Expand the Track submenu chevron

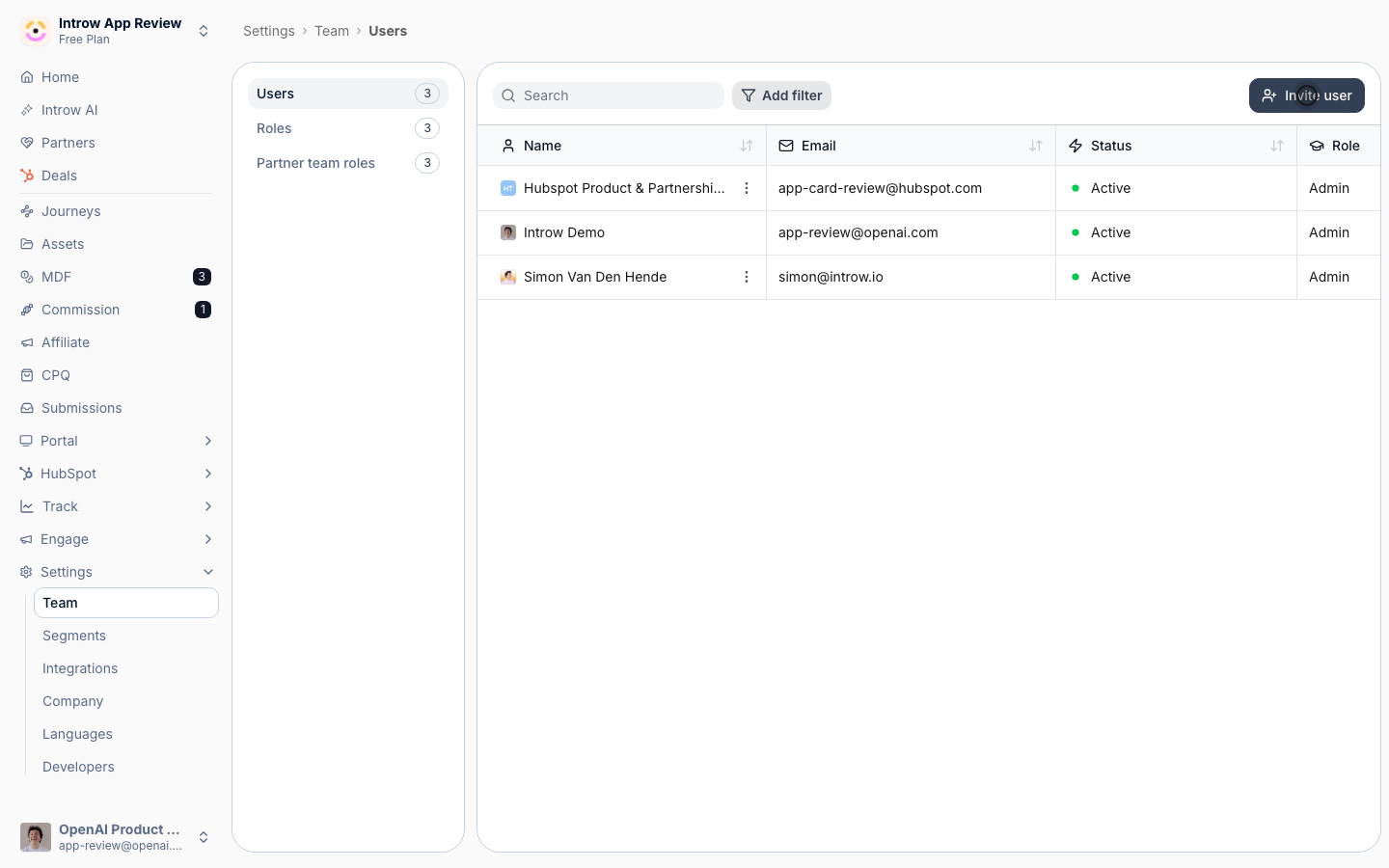[208, 506]
